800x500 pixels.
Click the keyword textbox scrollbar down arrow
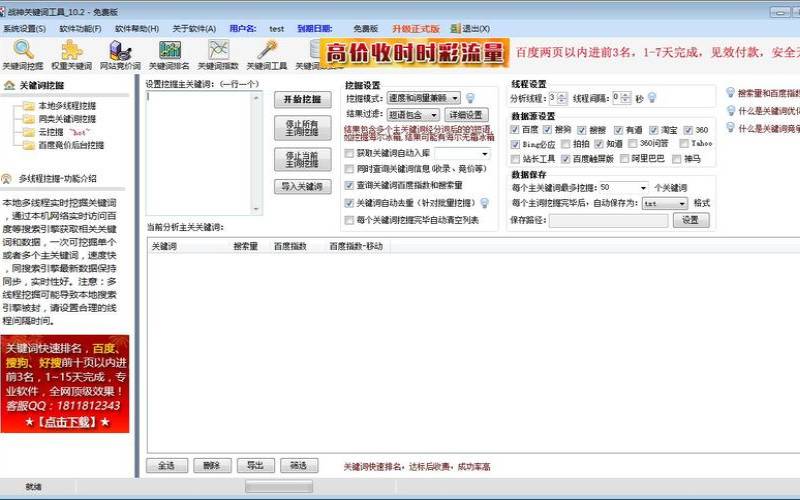(x=257, y=209)
